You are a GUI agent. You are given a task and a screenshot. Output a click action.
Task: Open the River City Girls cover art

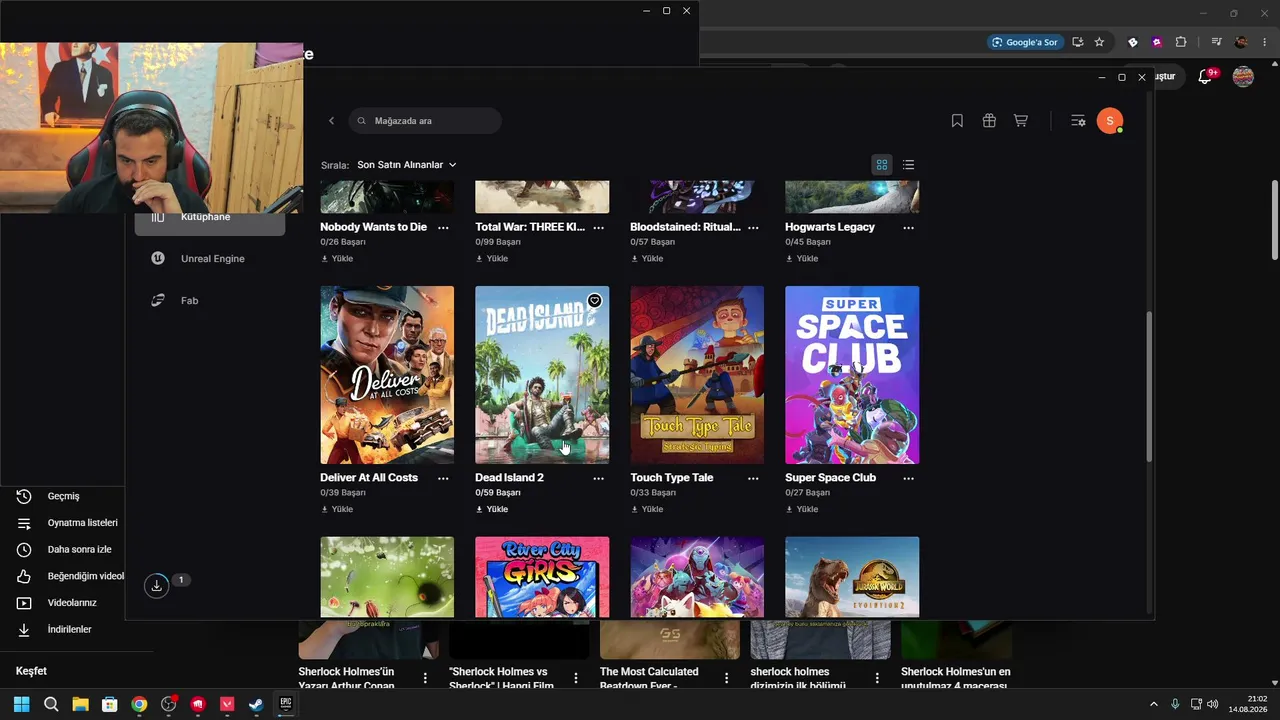pyautogui.click(x=542, y=578)
